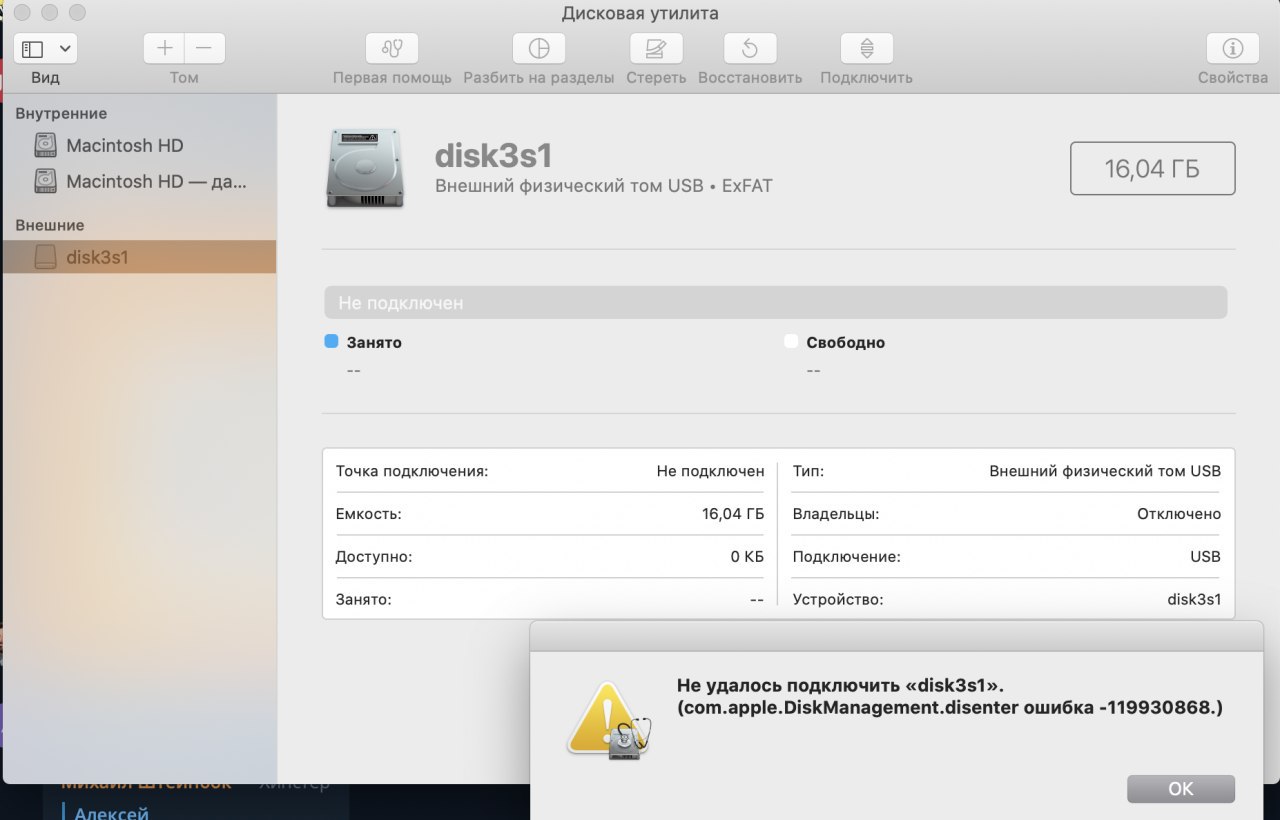
Task: Click the Внешний физический том USB • ExFAT subtitle
Action: click(604, 186)
